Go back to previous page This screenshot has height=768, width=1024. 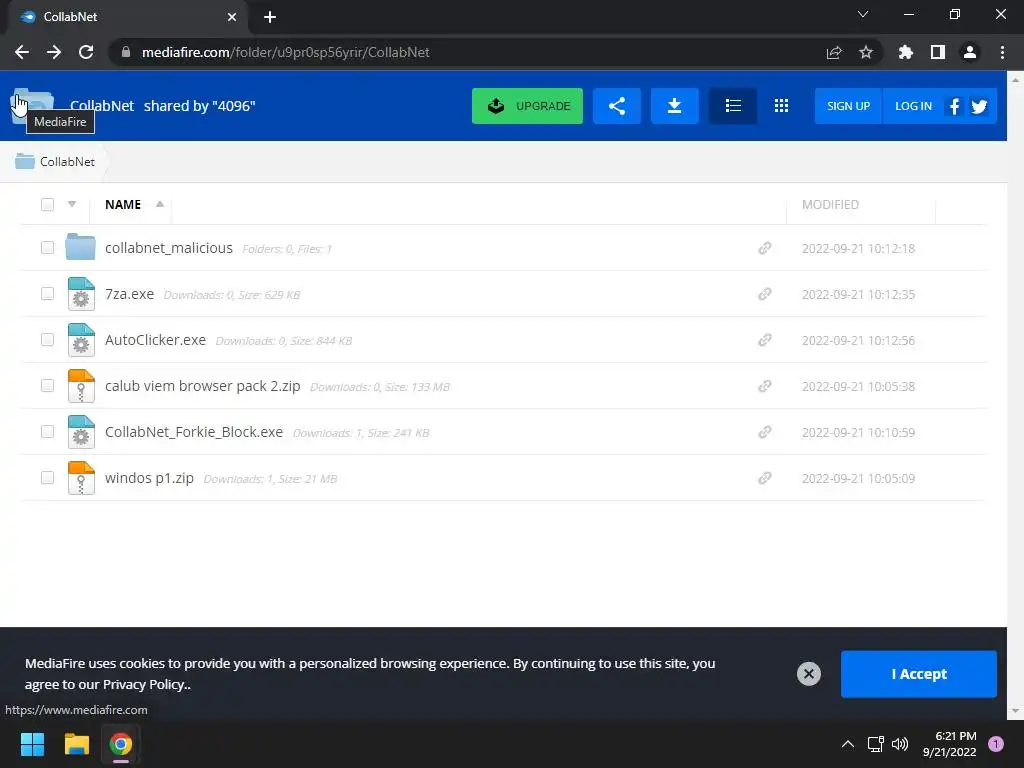click(22, 52)
